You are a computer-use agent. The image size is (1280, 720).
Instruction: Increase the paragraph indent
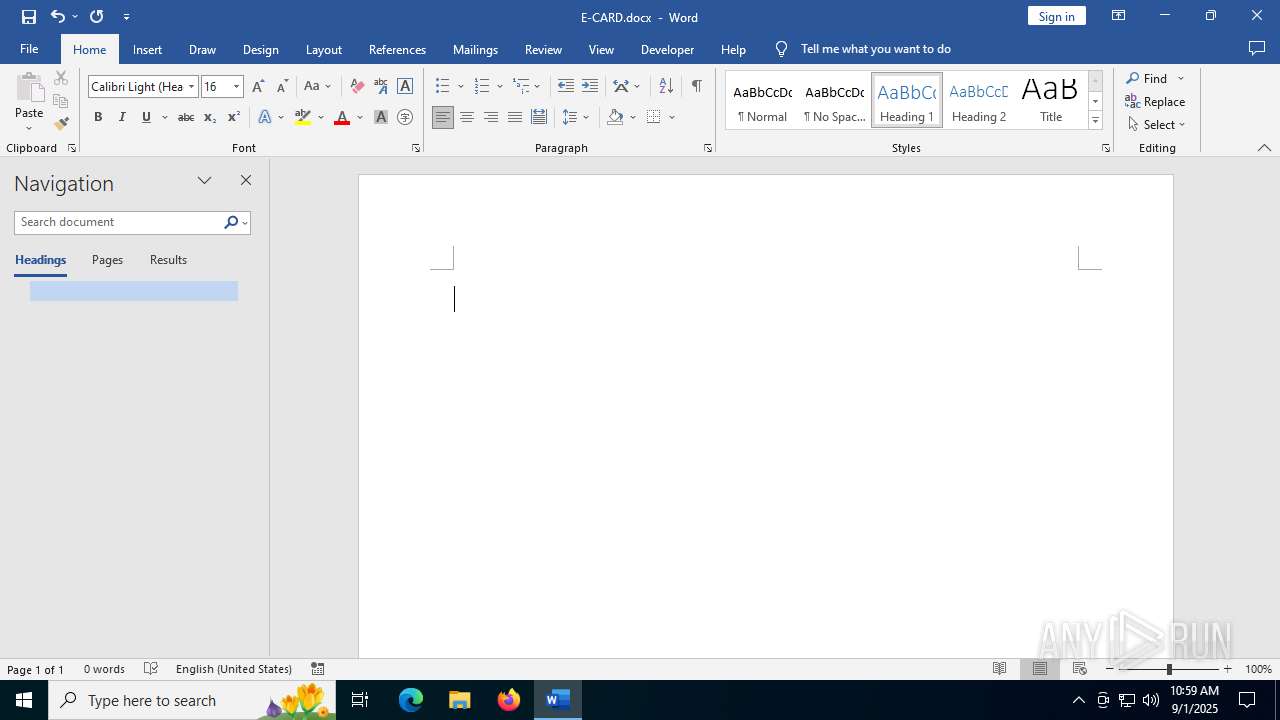pyautogui.click(x=590, y=86)
